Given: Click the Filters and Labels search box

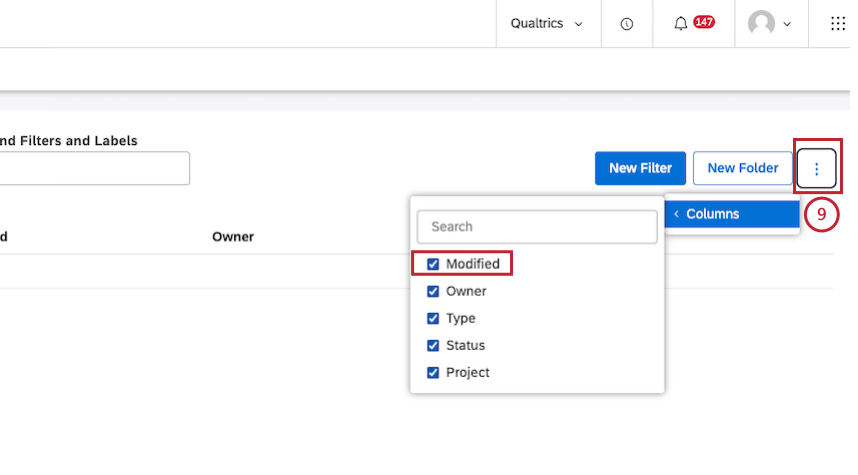Looking at the screenshot, I should (x=94, y=168).
